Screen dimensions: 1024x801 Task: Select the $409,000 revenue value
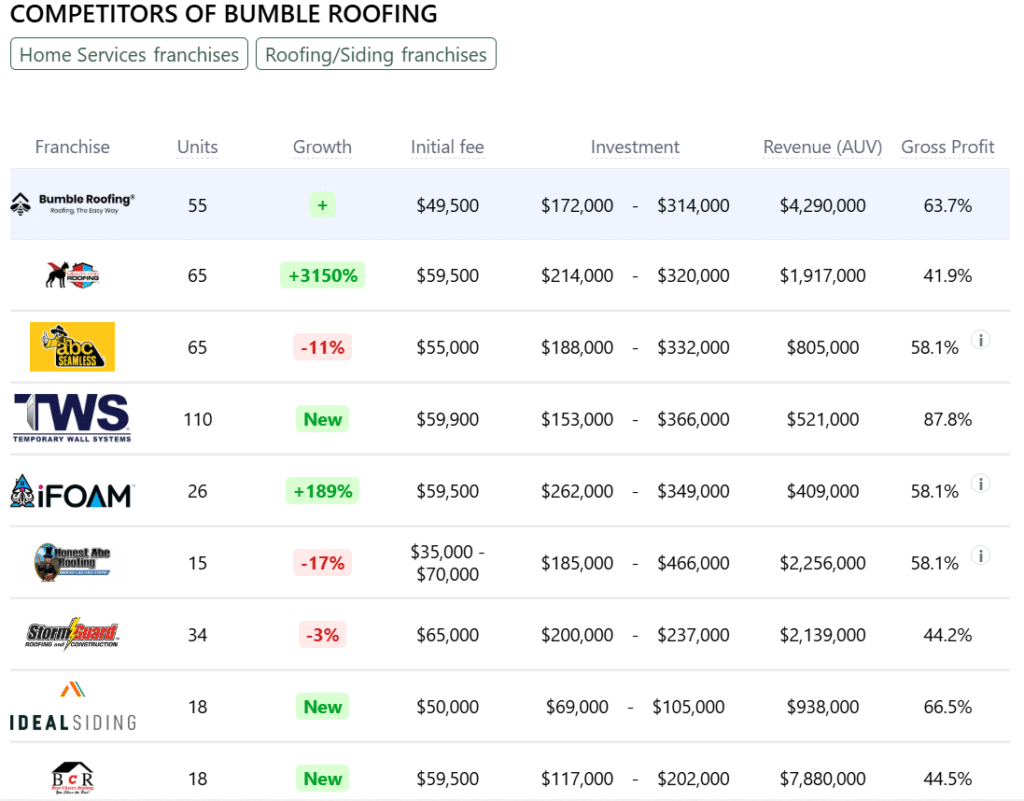tap(822, 491)
